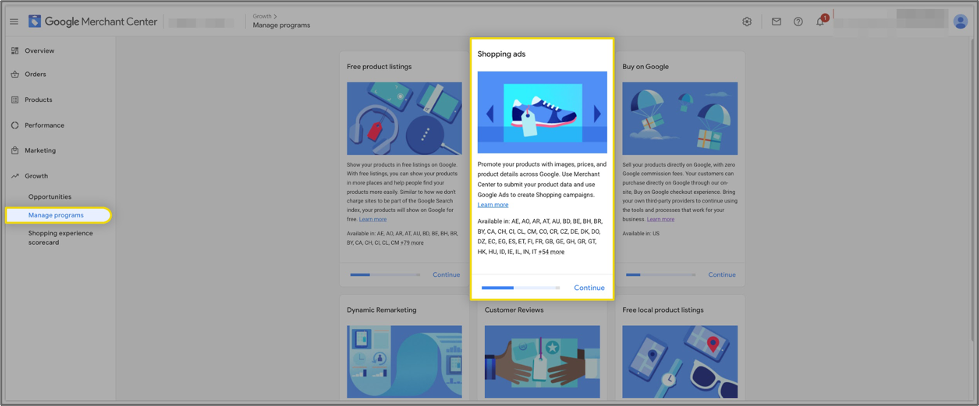The width and height of the screenshot is (979, 406).
Task: Expand +79 more countries in Free listings
Action: point(413,242)
